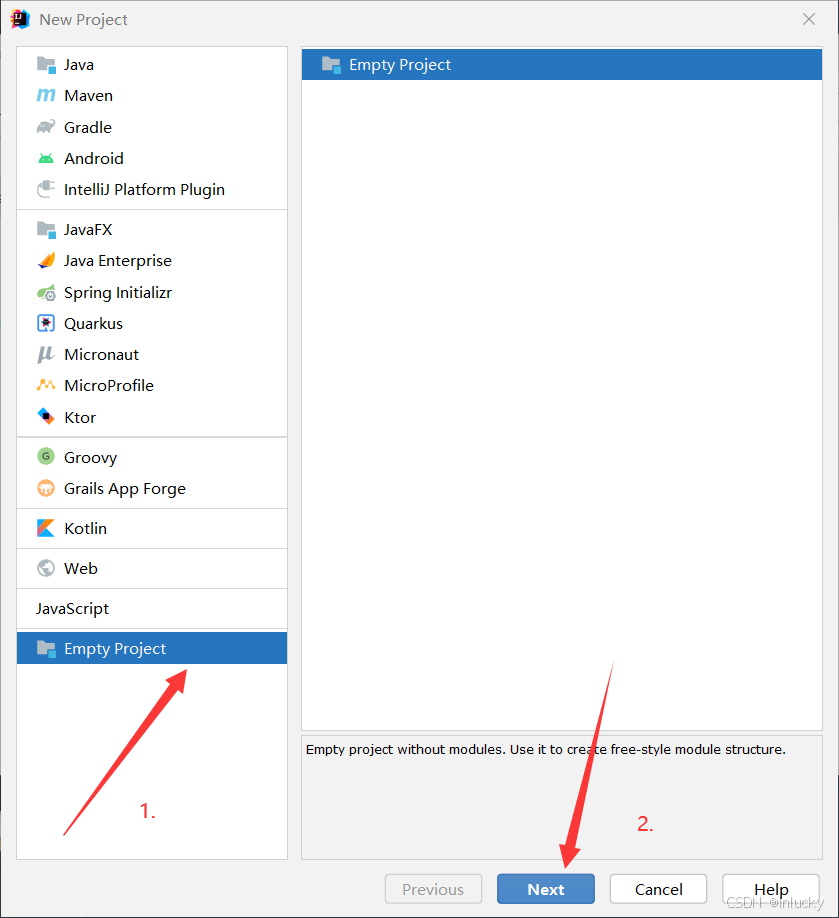This screenshot has width=839, height=918.
Task: Pick Android project type
Action: click(94, 159)
